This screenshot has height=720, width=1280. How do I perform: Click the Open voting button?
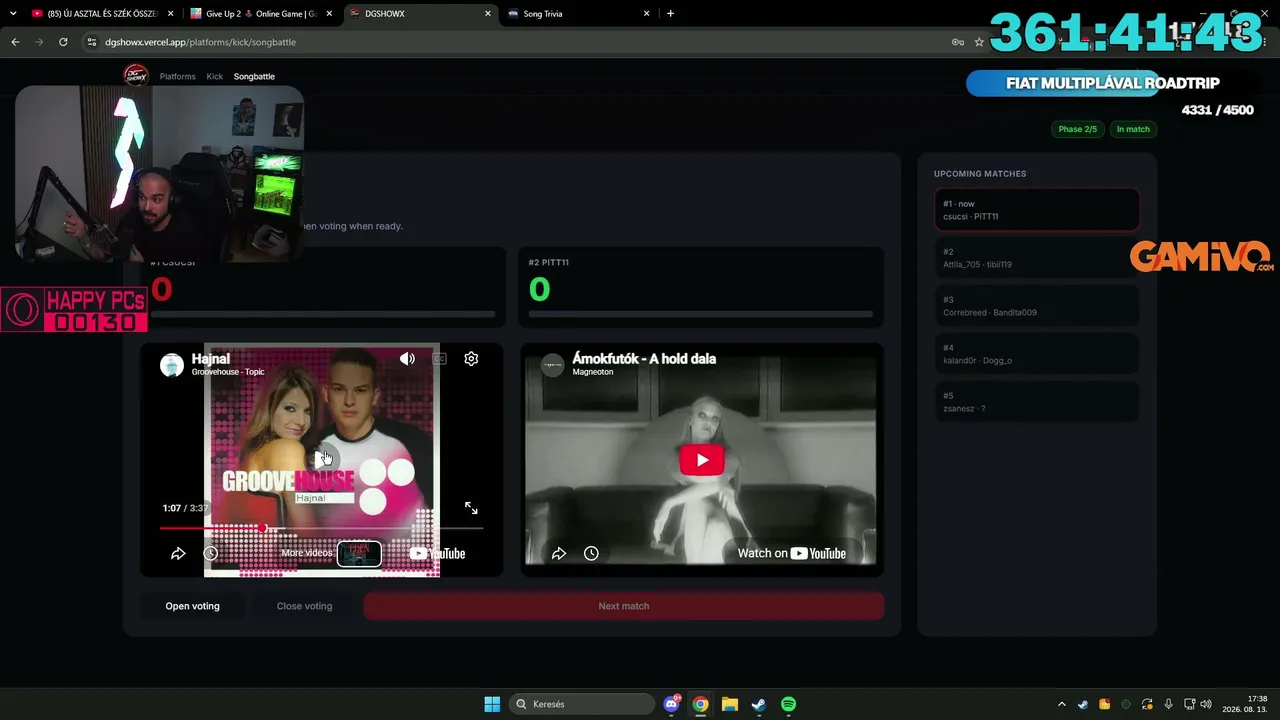coord(192,606)
